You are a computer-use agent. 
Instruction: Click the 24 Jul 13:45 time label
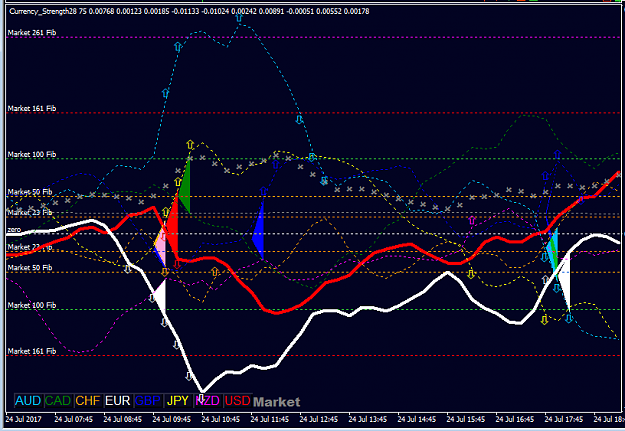tap(368, 419)
